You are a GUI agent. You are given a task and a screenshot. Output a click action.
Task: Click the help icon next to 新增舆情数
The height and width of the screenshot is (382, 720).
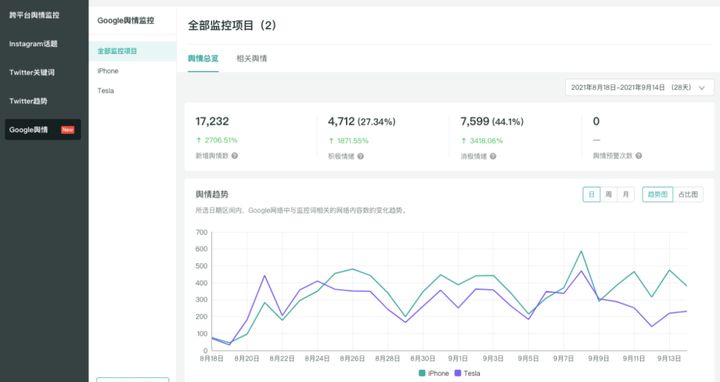235,156
